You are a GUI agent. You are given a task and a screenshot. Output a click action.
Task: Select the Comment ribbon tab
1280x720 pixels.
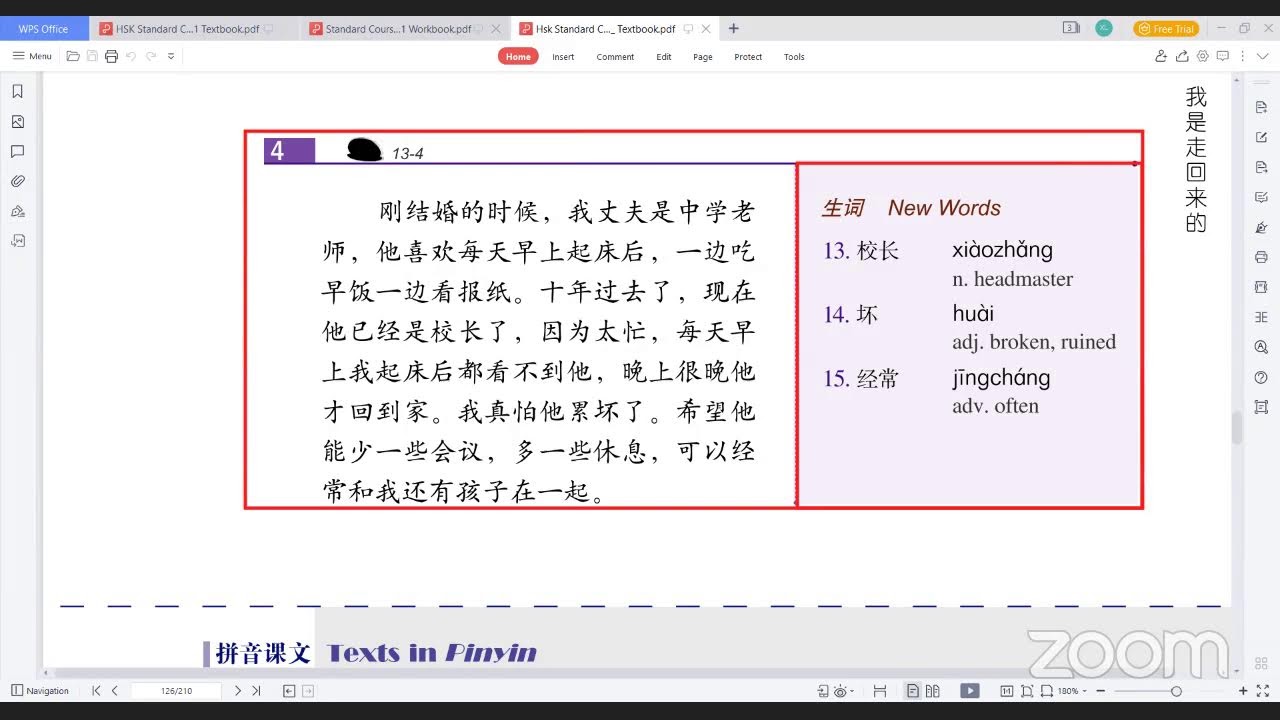pos(615,57)
